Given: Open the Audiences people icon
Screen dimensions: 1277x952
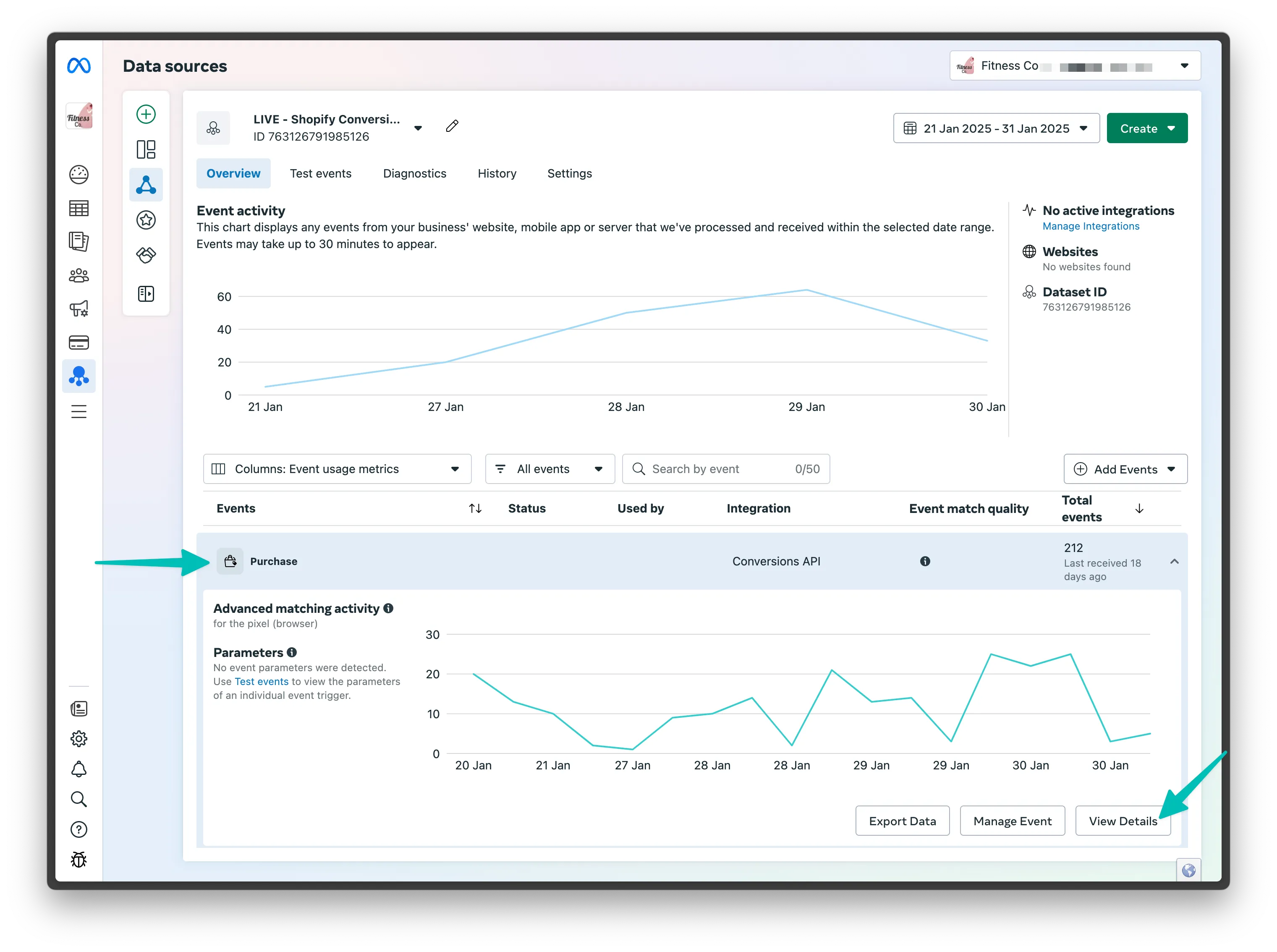Looking at the screenshot, I should pyautogui.click(x=79, y=275).
